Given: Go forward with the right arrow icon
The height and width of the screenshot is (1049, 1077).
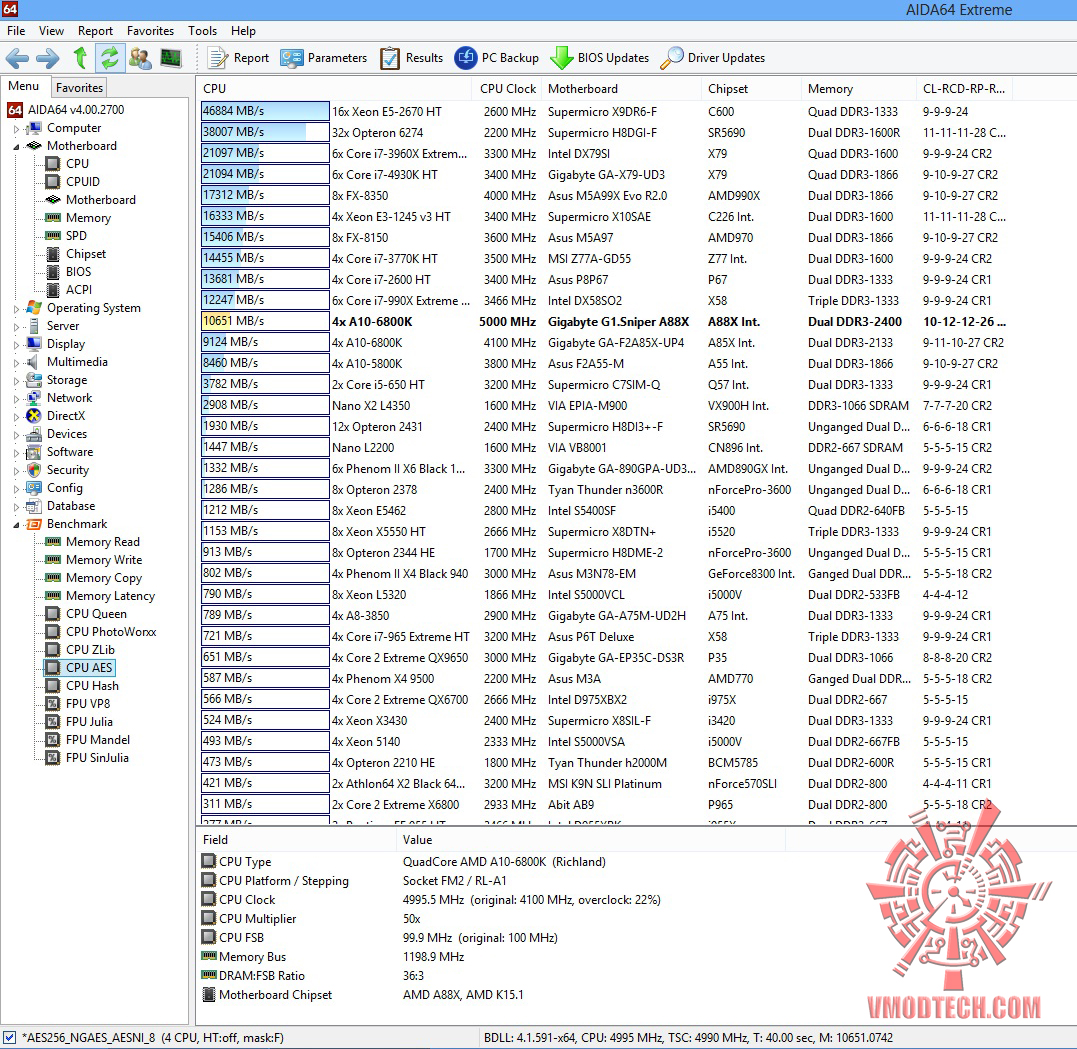Looking at the screenshot, I should 47,58.
